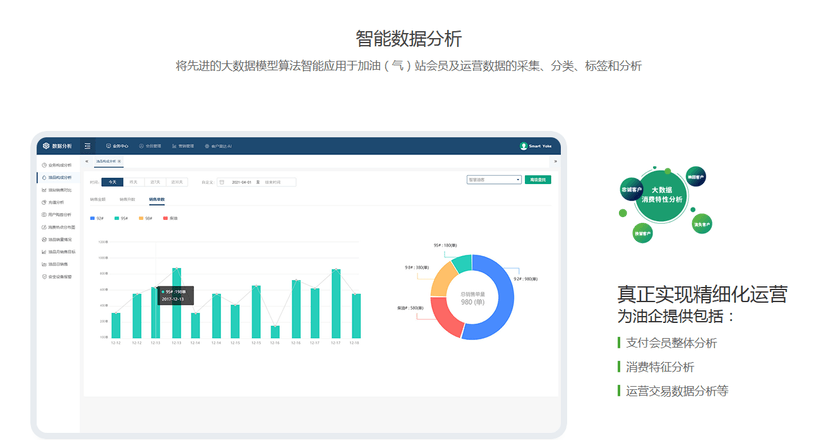Click the list item 运营交易数据分析等
This screenshot has height=440, width=828.
(677, 391)
